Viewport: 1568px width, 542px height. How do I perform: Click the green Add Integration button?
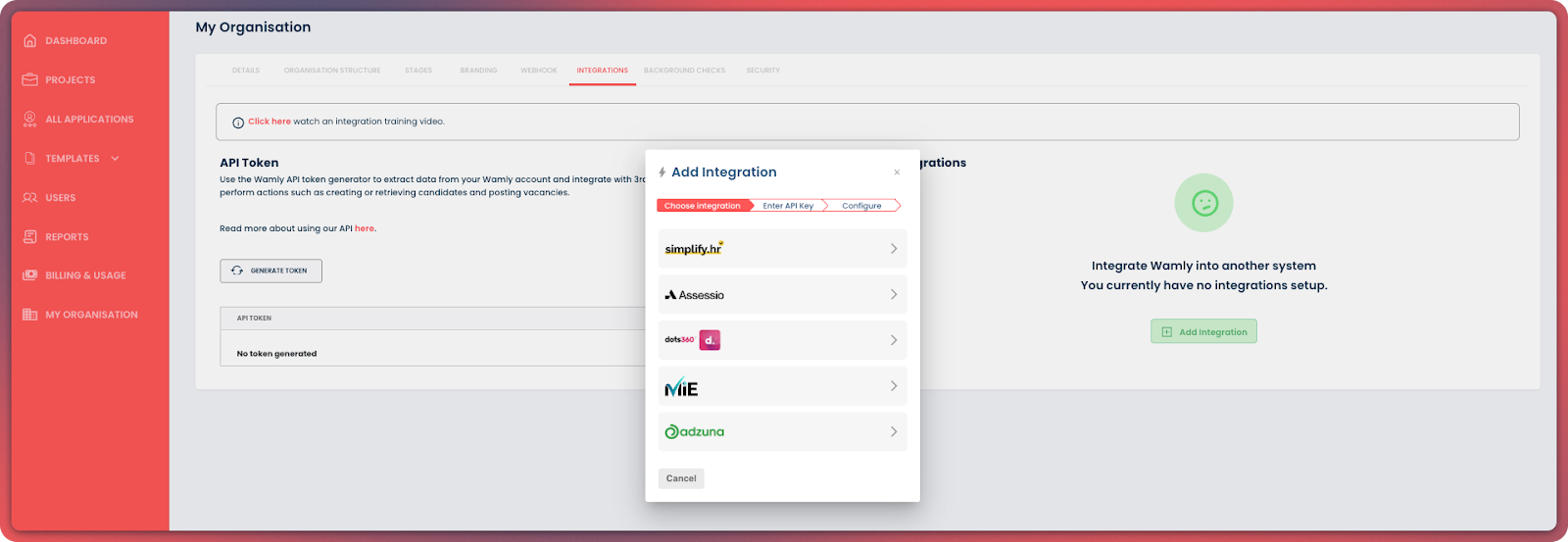point(1203,332)
